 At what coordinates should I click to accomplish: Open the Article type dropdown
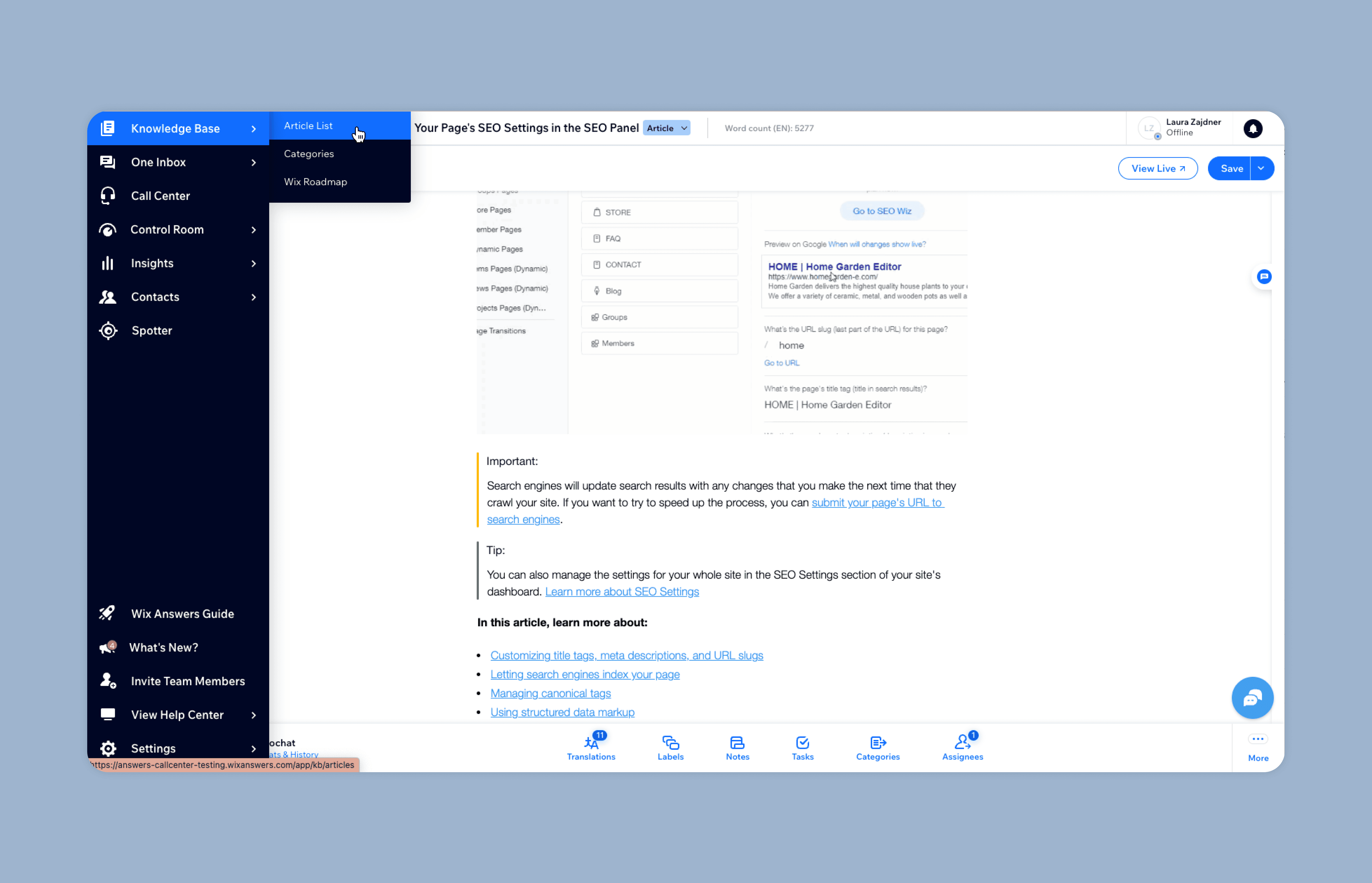pos(666,129)
